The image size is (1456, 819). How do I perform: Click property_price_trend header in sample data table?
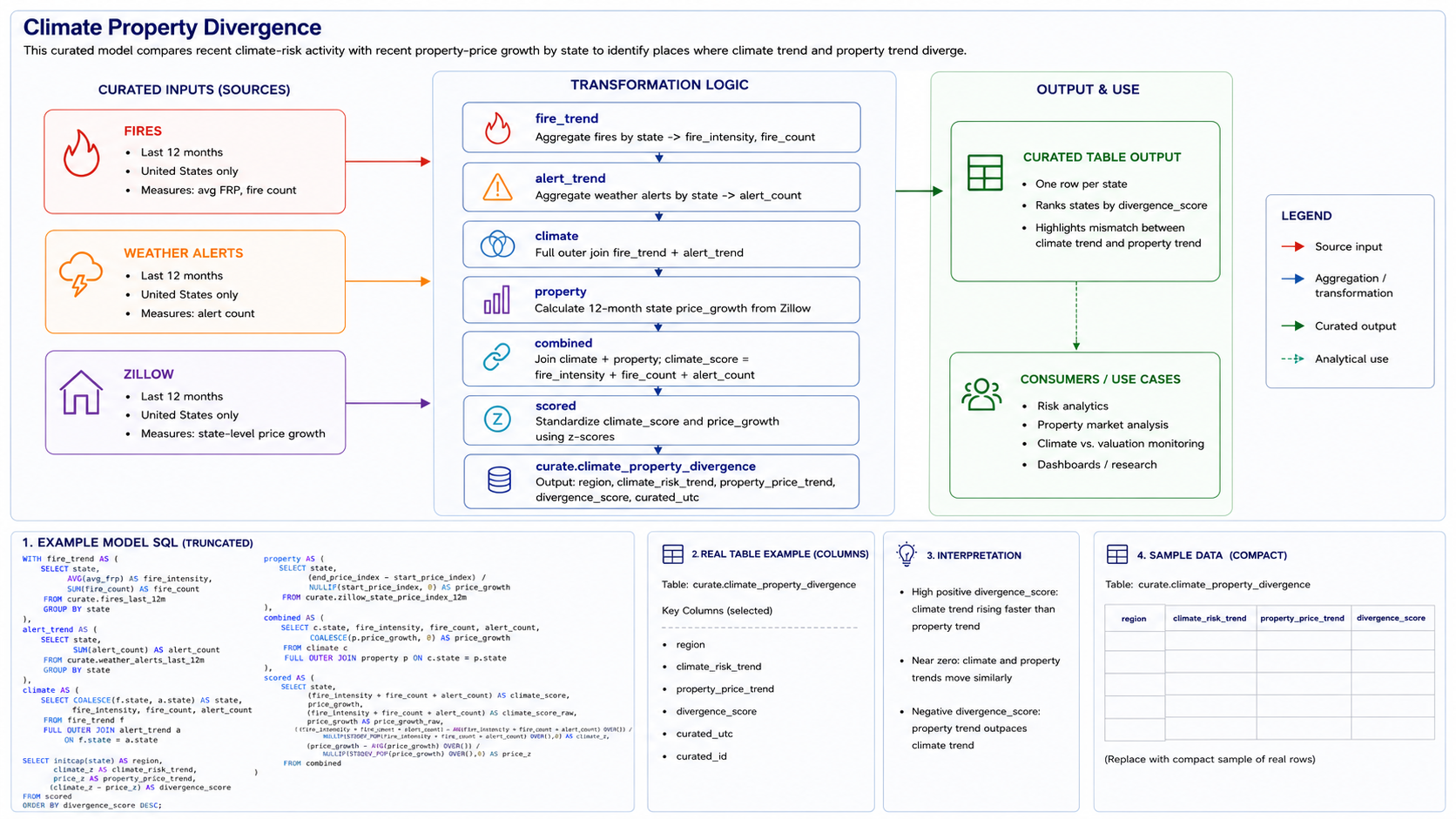coord(1302,619)
